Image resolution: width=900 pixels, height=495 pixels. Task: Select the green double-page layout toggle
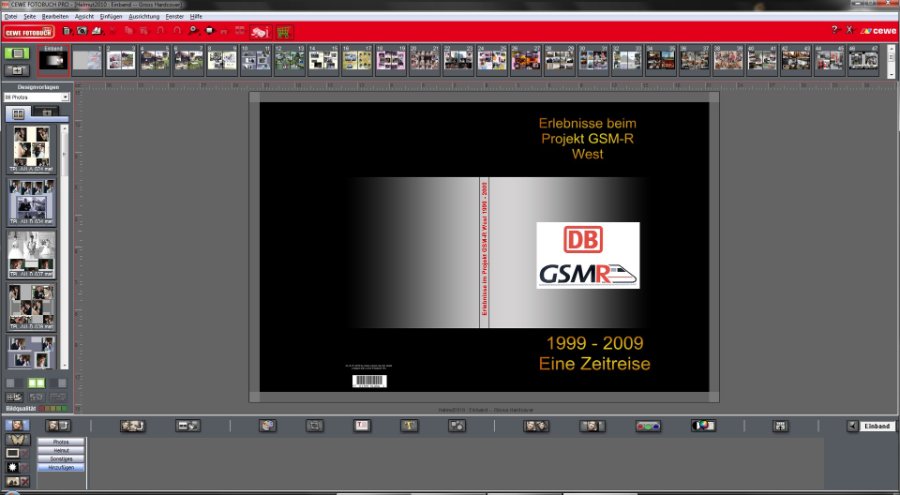click(x=36, y=383)
